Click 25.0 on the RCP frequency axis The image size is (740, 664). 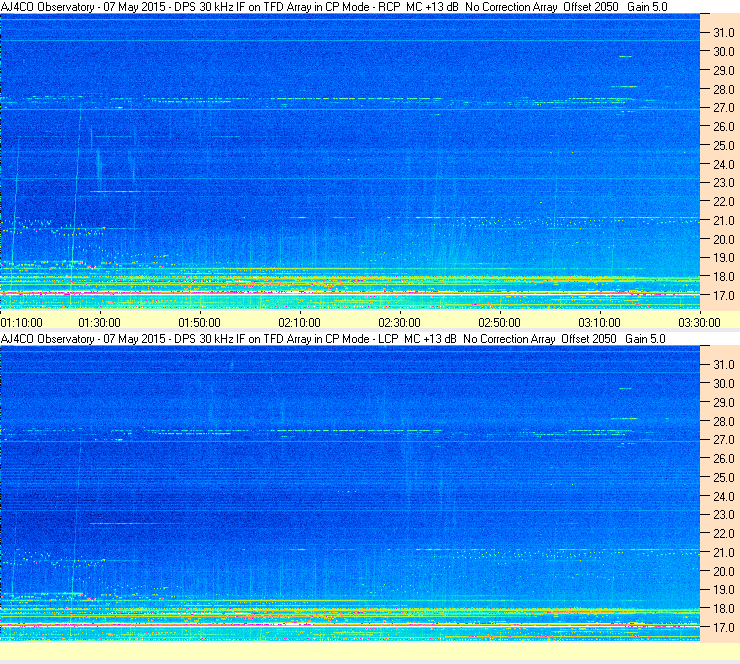[x=724, y=145]
